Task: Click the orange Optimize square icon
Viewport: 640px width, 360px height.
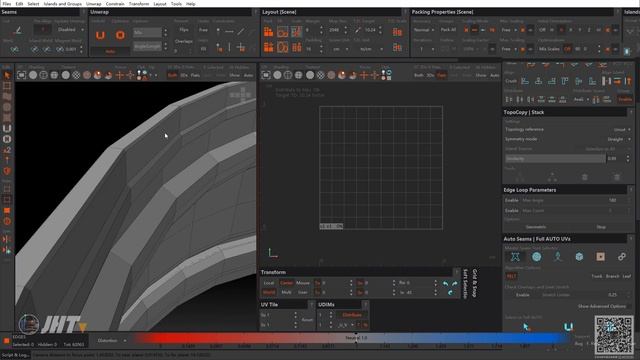Action: coord(120,35)
